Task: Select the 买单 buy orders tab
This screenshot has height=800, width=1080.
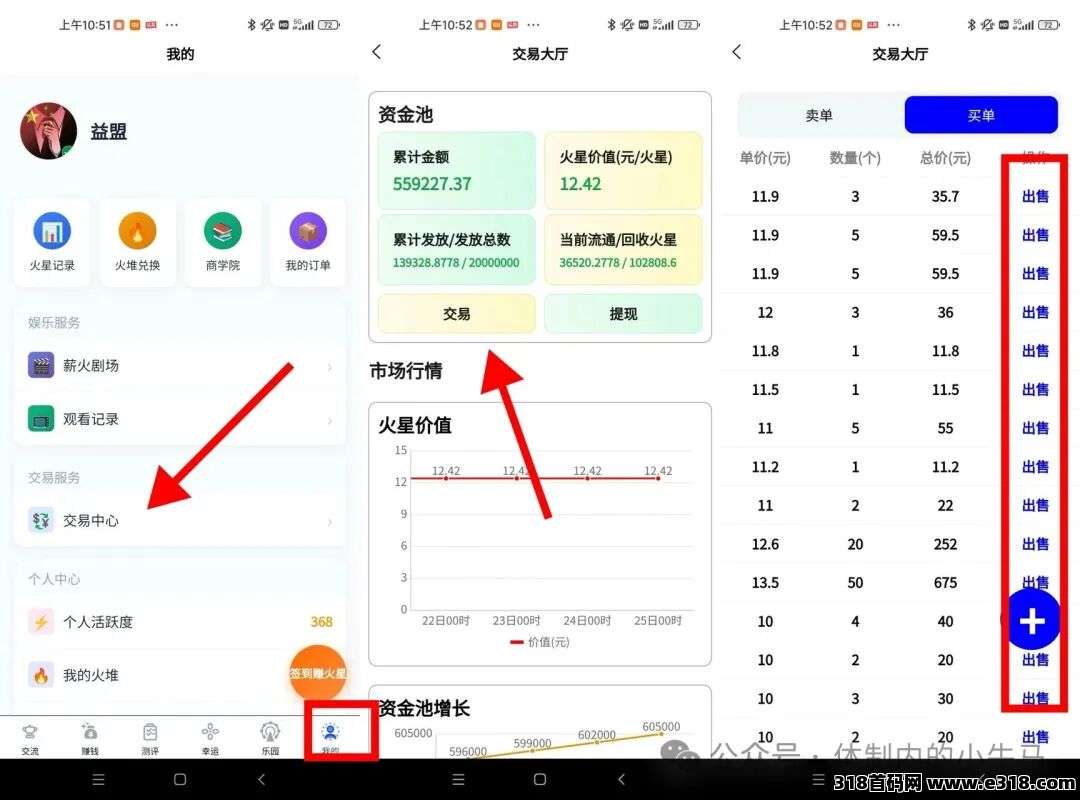Action: click(980, 115)
